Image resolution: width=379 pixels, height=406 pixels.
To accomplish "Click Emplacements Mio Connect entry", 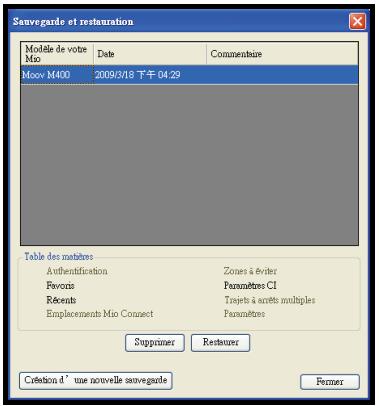I will click(100, 314).
